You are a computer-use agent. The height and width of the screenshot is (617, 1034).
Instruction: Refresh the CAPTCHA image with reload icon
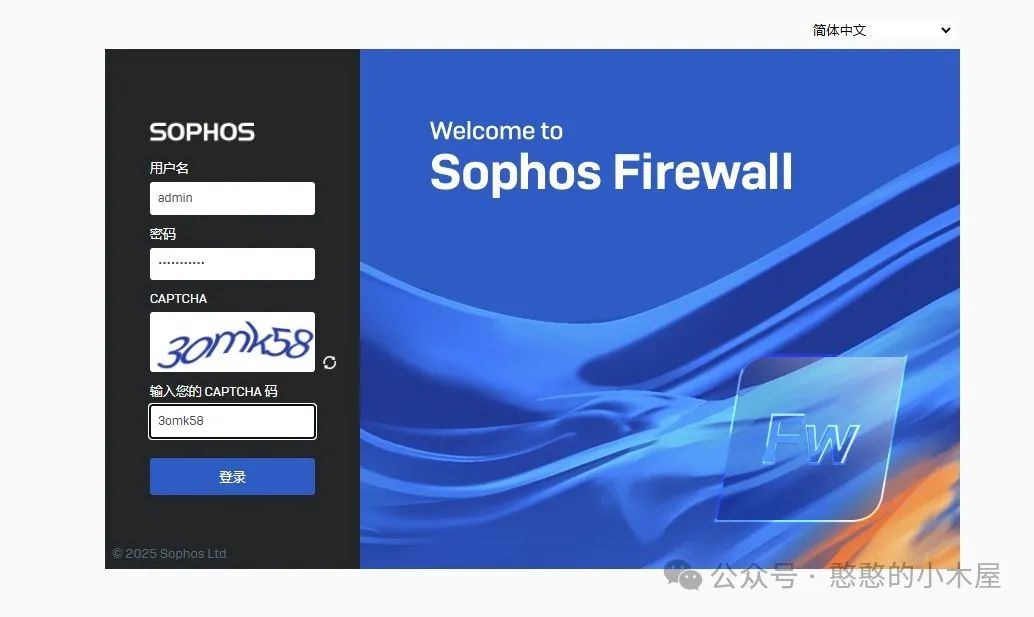point(330,363)
